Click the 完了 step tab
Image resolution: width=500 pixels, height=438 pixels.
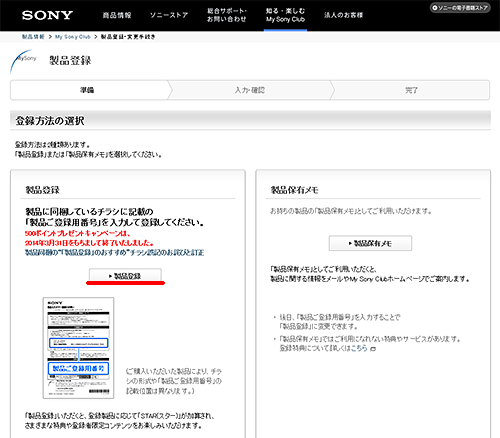(411, 90)
